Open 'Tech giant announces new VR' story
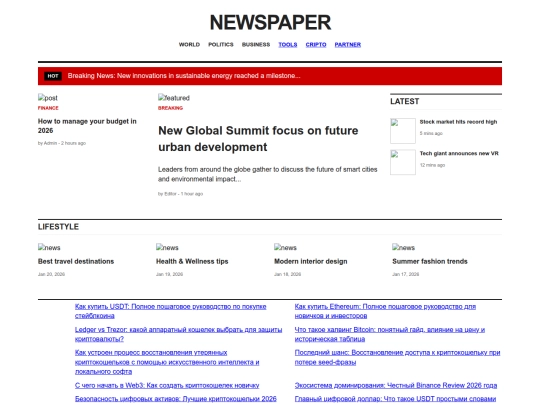This screenshot has width=540, height=405. [459, 153]
